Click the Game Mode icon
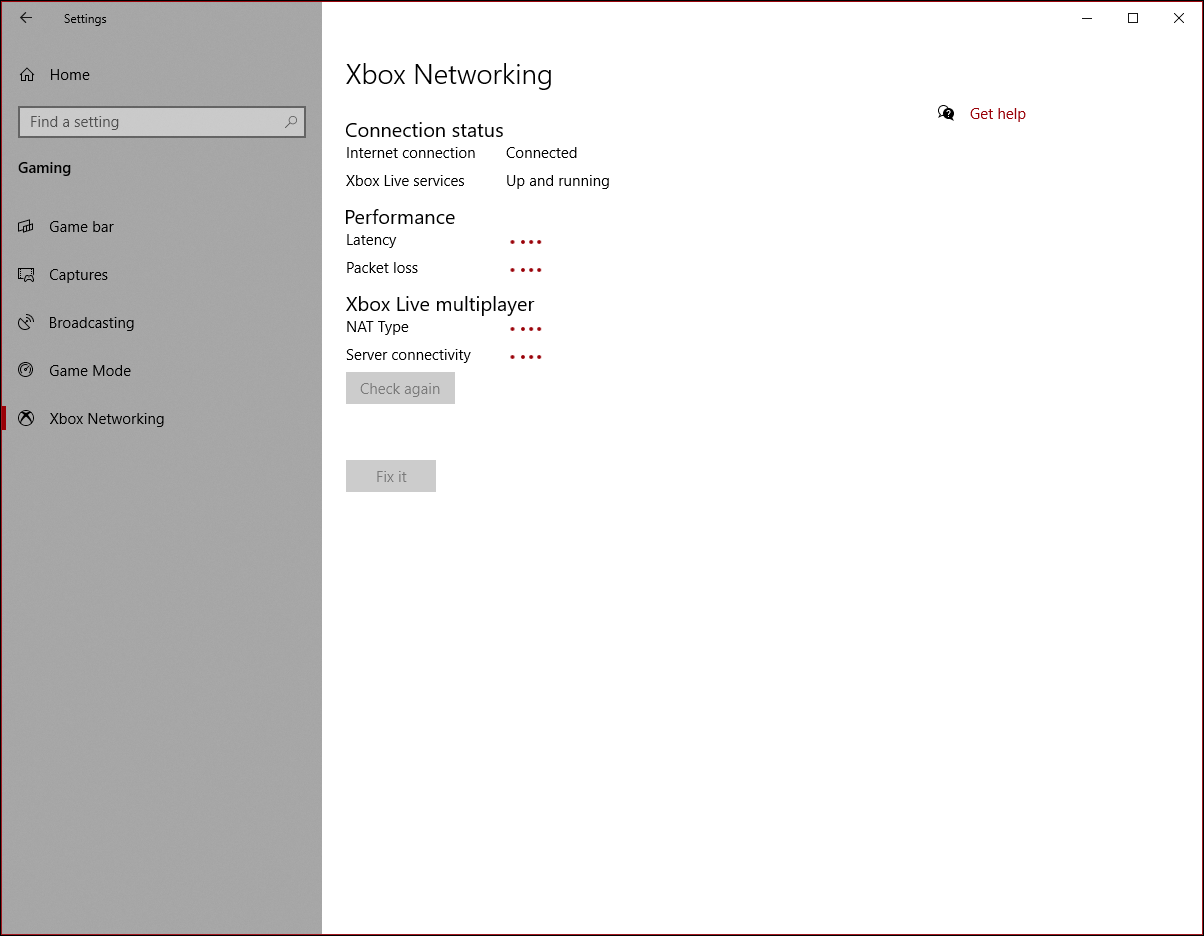 [x=27, y=370]
